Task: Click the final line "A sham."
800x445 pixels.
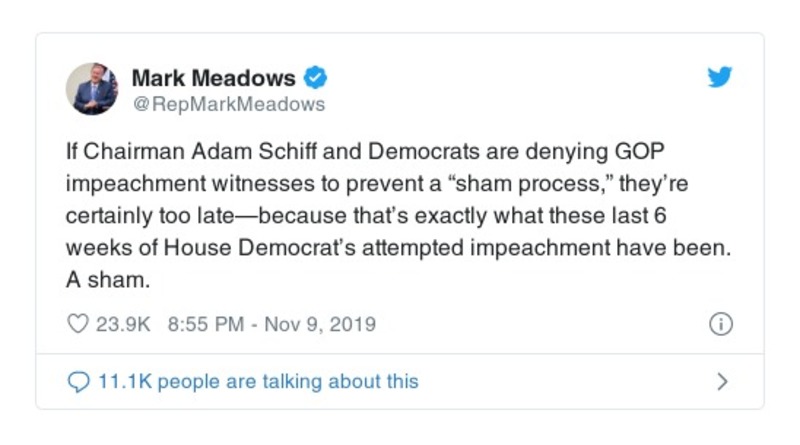Action: click(x=112, y=281)
